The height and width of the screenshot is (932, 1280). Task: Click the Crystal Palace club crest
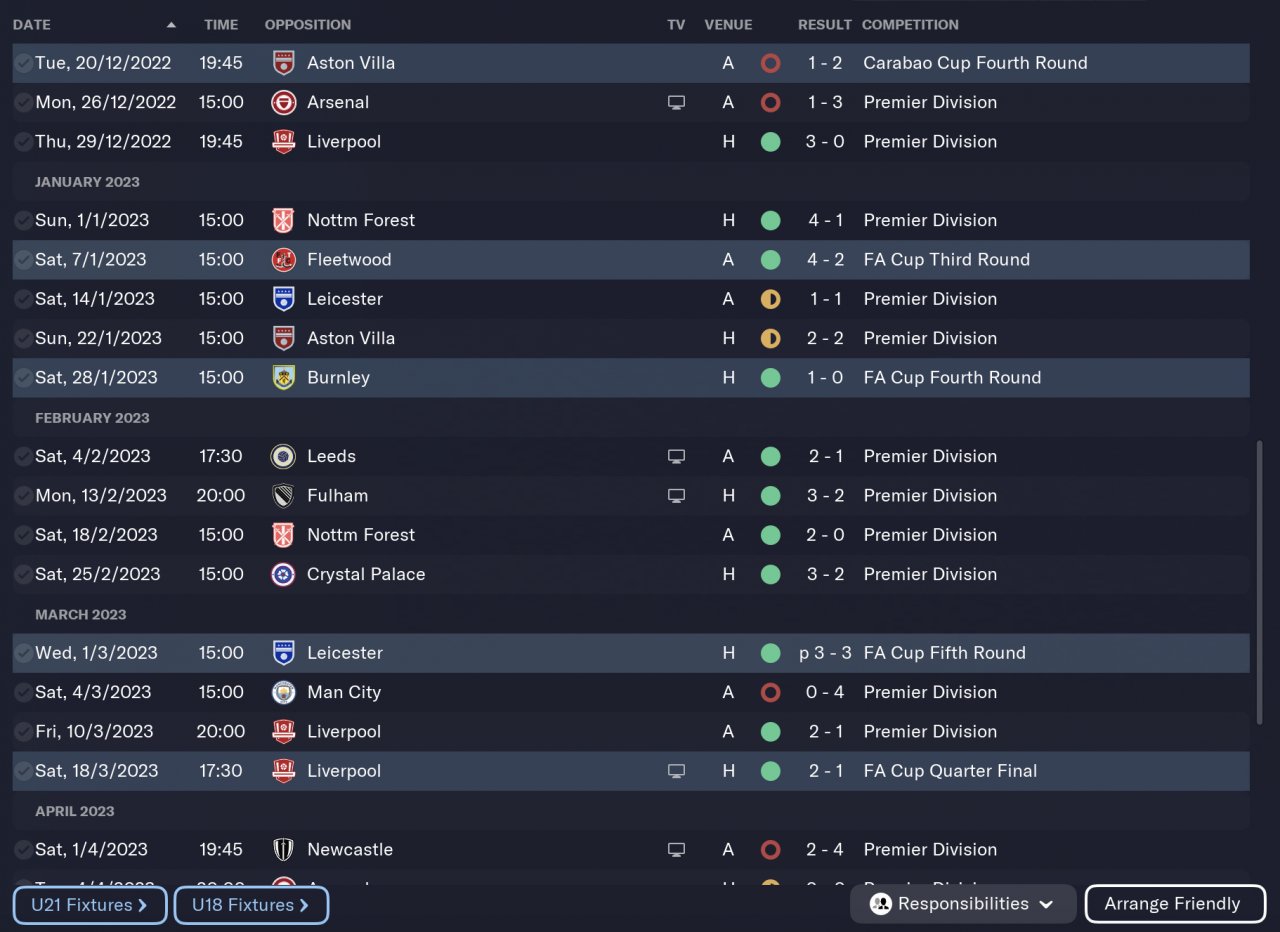[284, 574]
